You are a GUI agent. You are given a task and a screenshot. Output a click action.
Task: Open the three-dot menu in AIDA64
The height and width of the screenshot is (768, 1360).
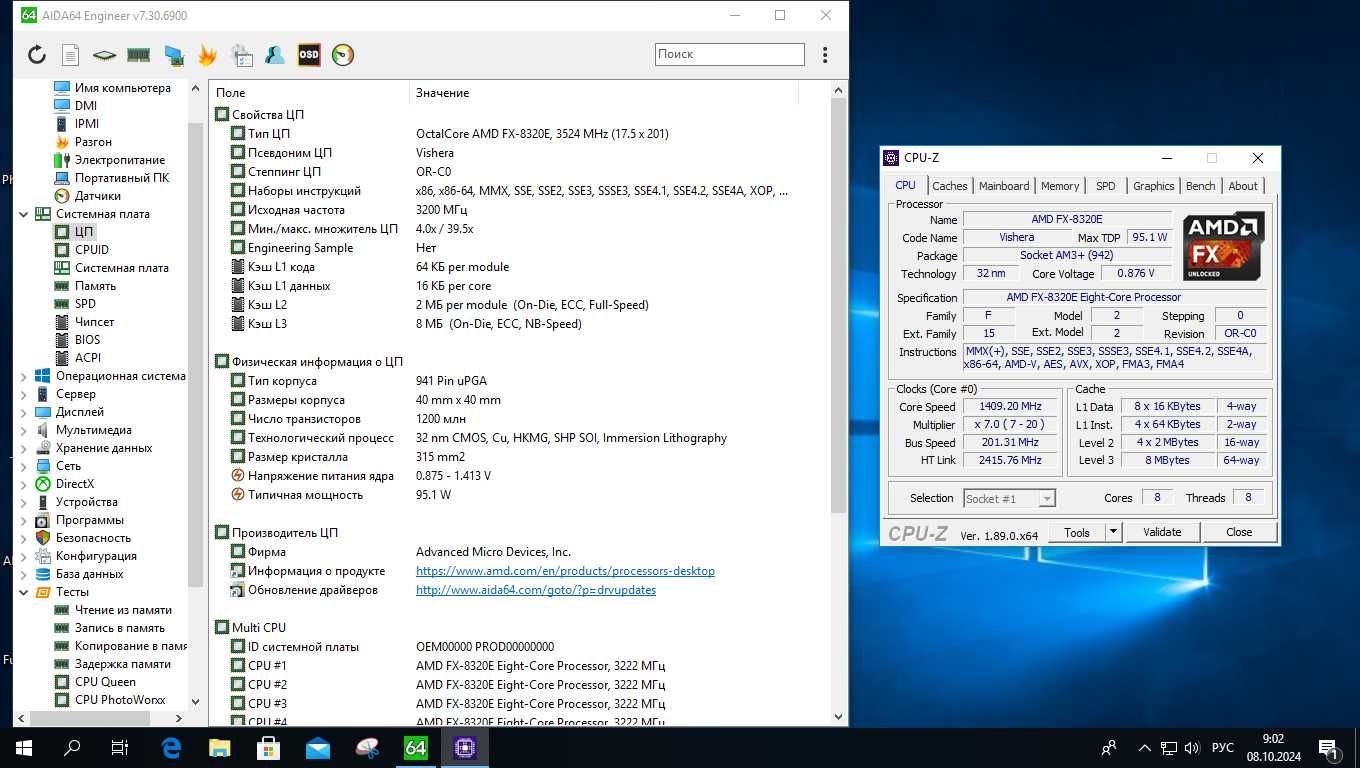point(825,55)
